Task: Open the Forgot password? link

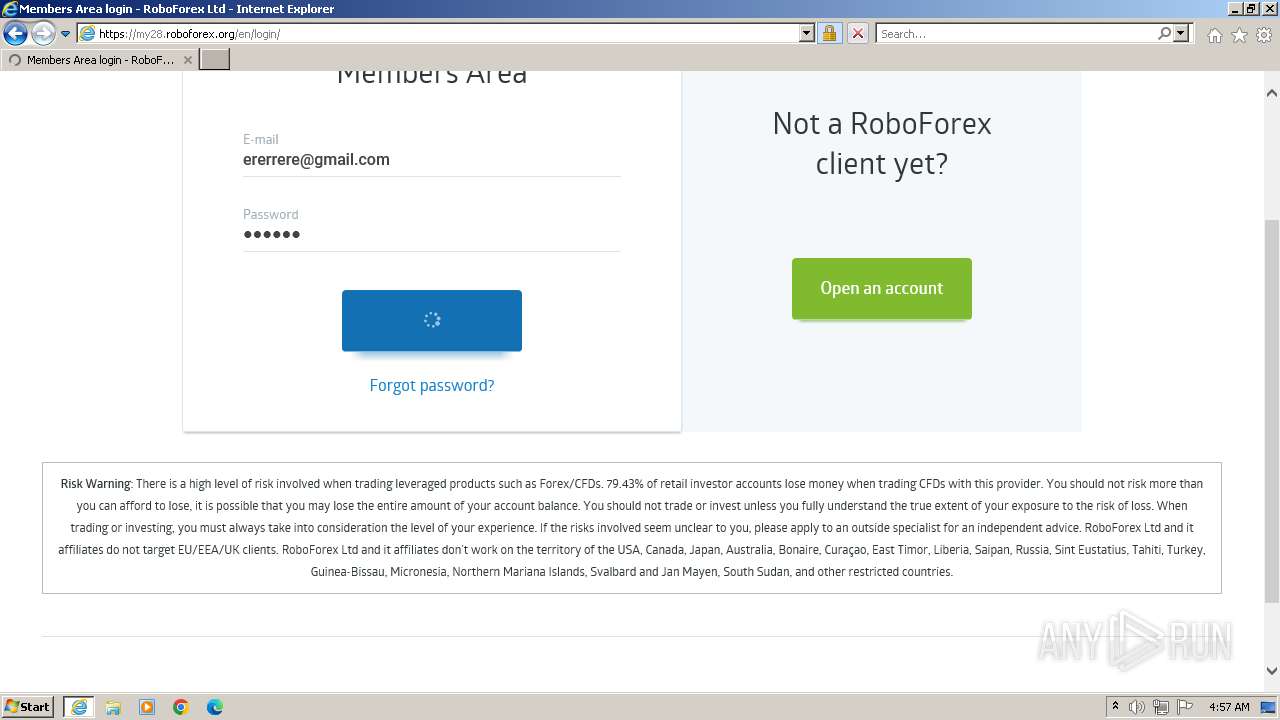Action: (432, 385)
